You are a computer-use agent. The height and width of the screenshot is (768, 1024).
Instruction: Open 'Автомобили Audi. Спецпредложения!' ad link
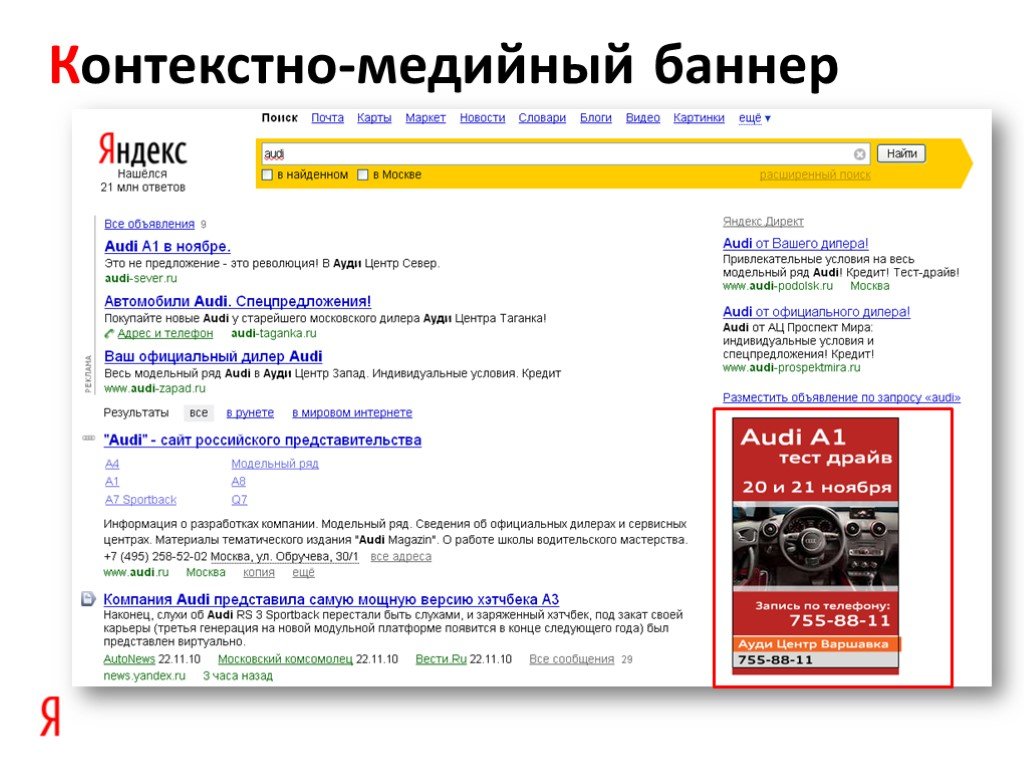238,301
